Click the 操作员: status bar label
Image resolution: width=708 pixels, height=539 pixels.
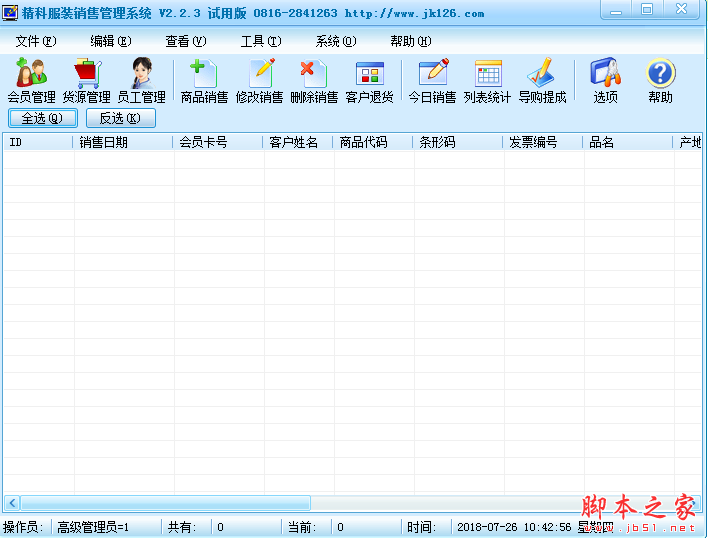point(23,527)
